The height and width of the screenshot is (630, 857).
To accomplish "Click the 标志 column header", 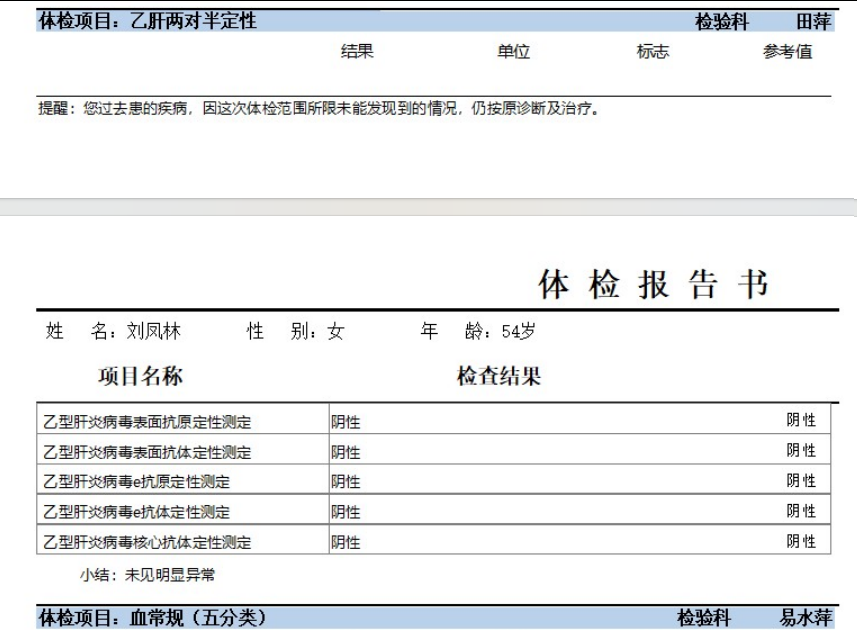I will point(652,52).
